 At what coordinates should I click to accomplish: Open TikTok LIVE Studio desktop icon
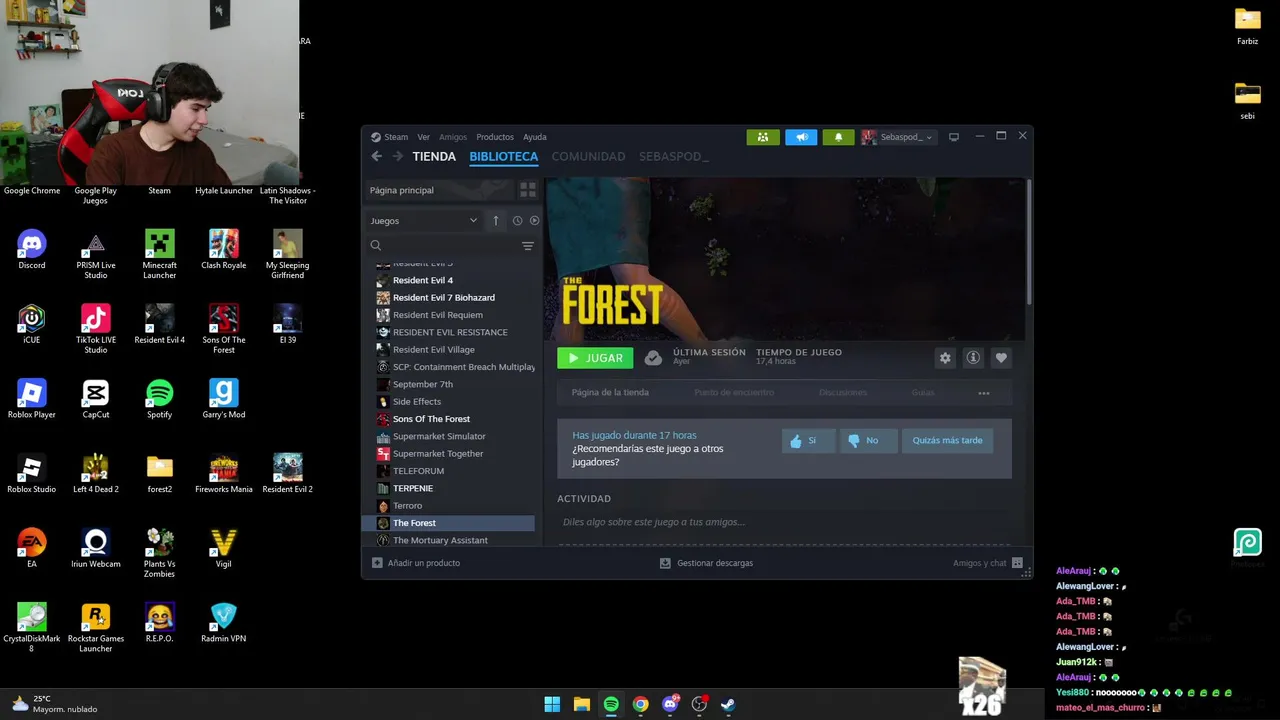(95, 329)
